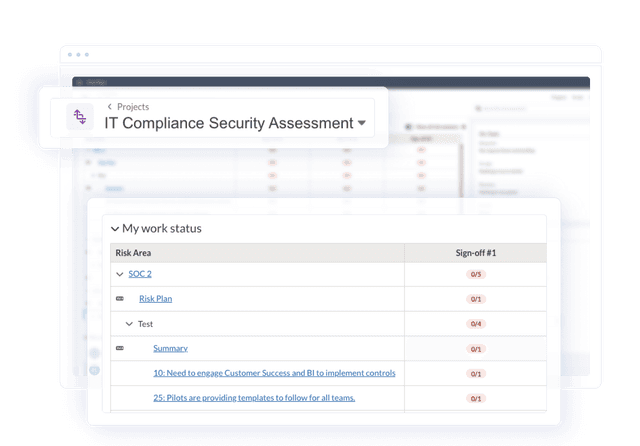Click the link icon beside Risk Plan
Image resolution: width=640 pixels, height=446 pixels.
click(120, 299)
